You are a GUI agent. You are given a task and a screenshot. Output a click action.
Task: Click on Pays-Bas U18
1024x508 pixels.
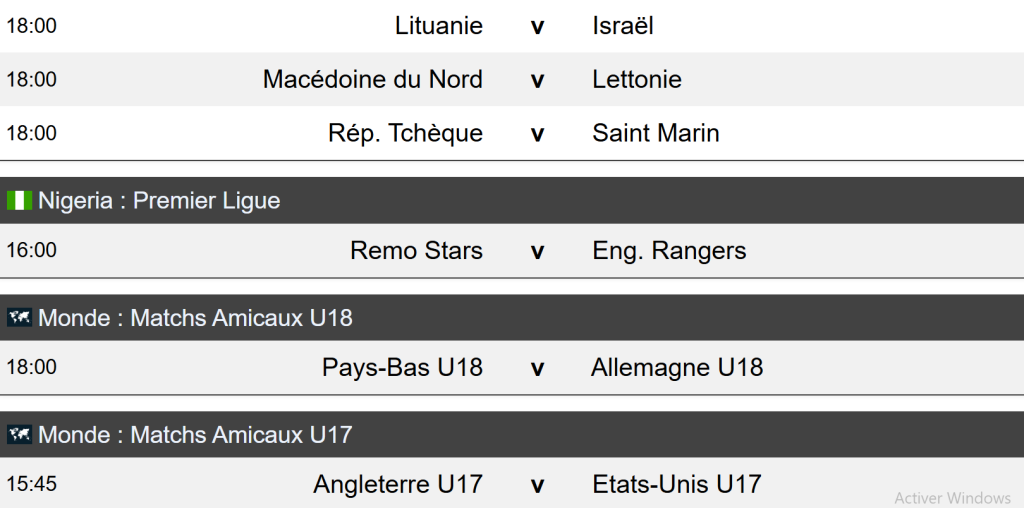click(402, 367)
